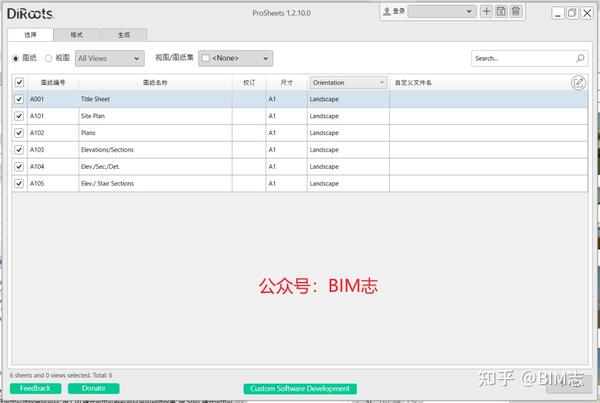
Task: Click the Feedback button
Action: (x=35, y=388)
